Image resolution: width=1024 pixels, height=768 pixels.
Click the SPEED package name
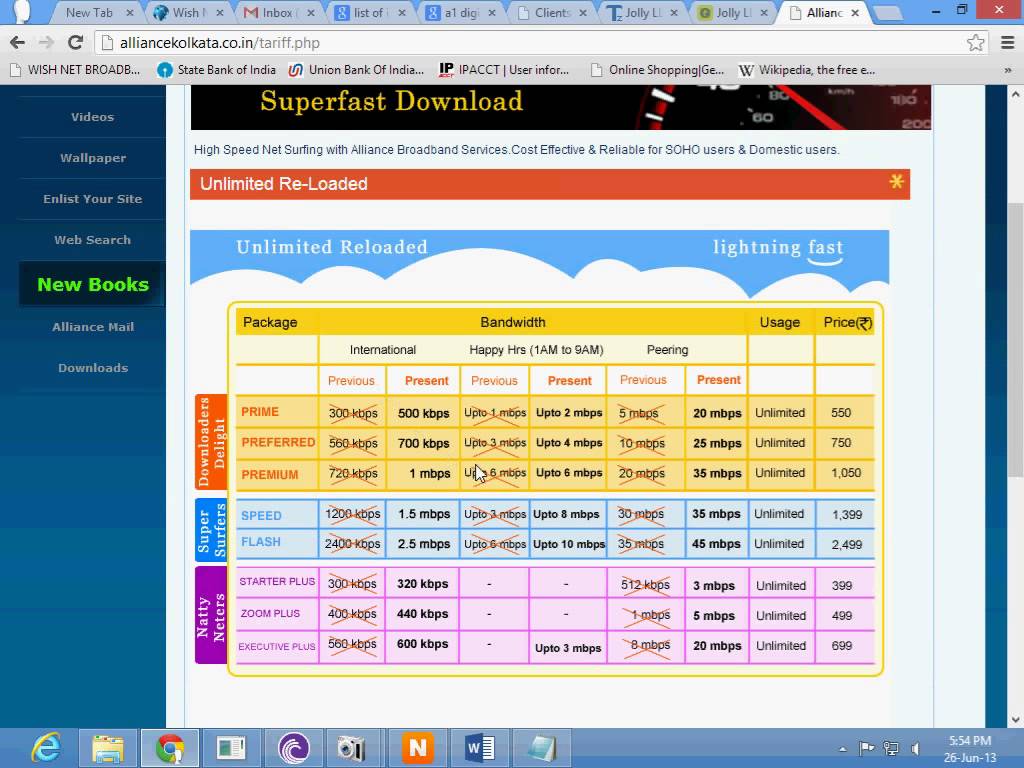[261, 515]
